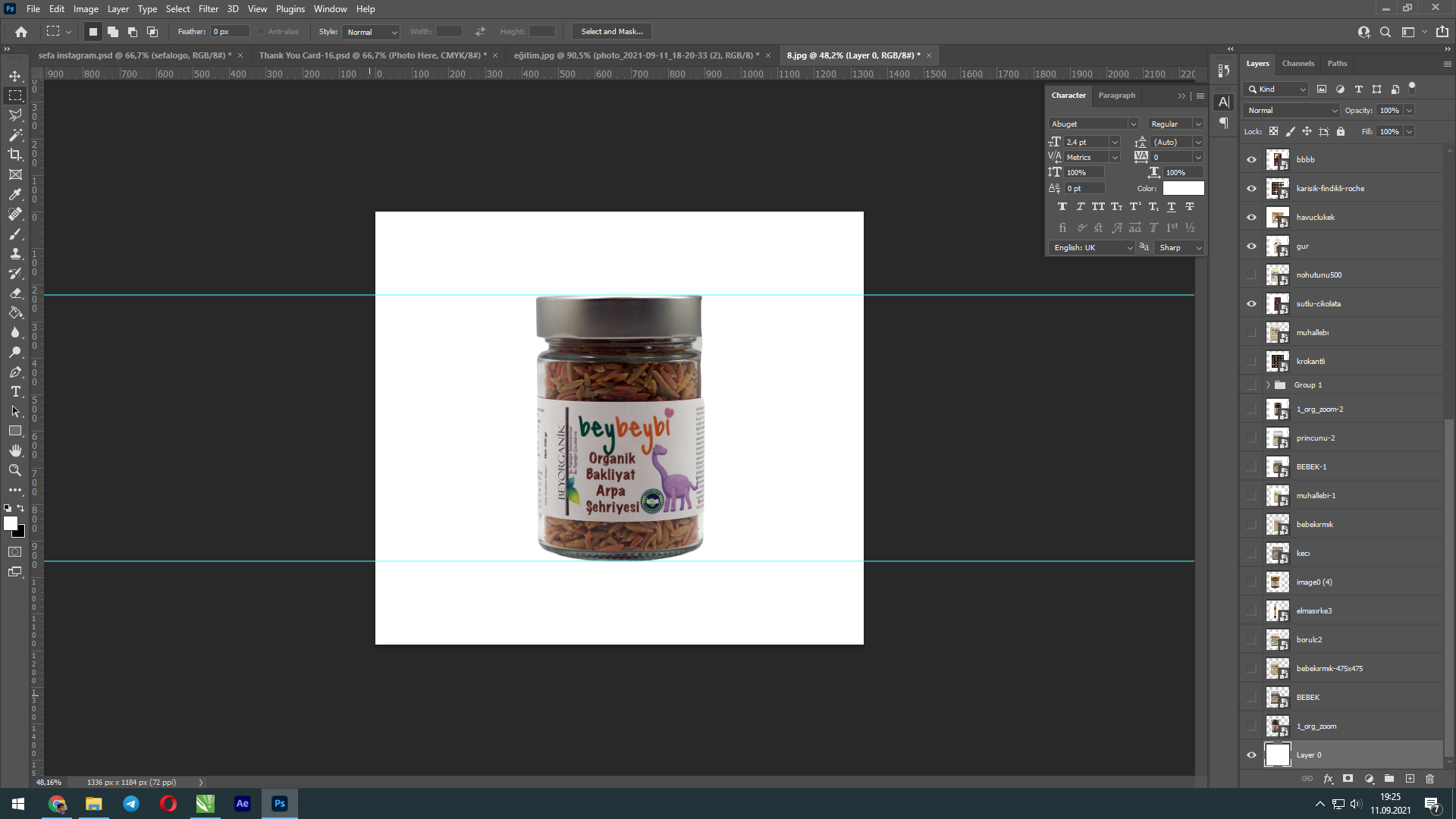
Task: Hide the gur layer
Action: [1251, 246]
